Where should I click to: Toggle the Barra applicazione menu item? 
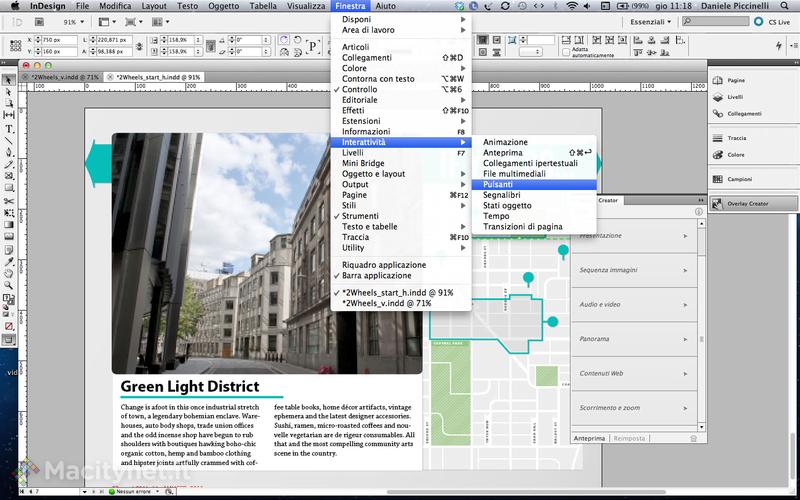[376, 275]
